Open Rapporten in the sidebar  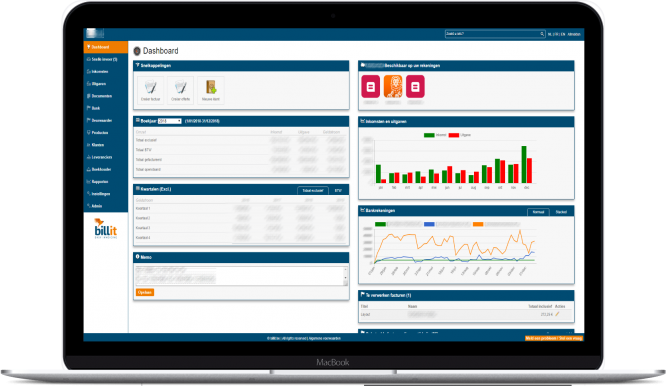pyautogui.click(x=105, y=182)
